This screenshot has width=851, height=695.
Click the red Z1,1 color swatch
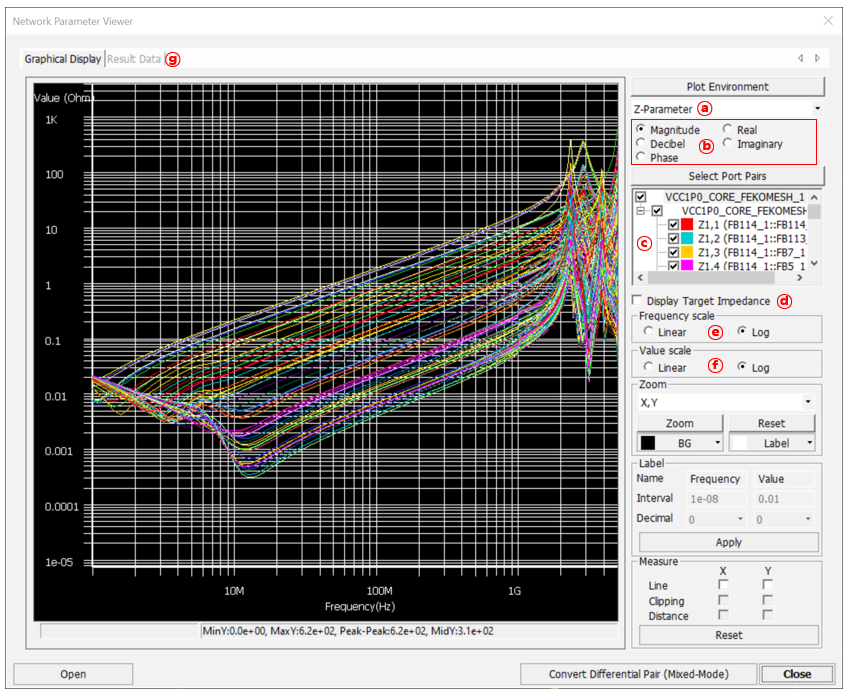click(687, 226)
